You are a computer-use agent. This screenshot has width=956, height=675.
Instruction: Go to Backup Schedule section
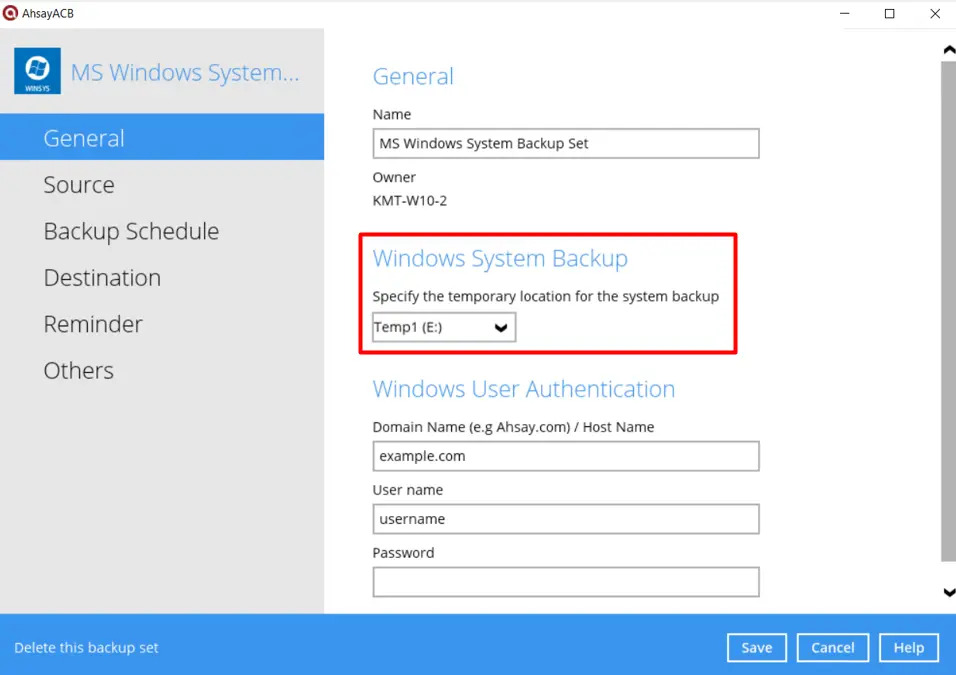[131, 231]
